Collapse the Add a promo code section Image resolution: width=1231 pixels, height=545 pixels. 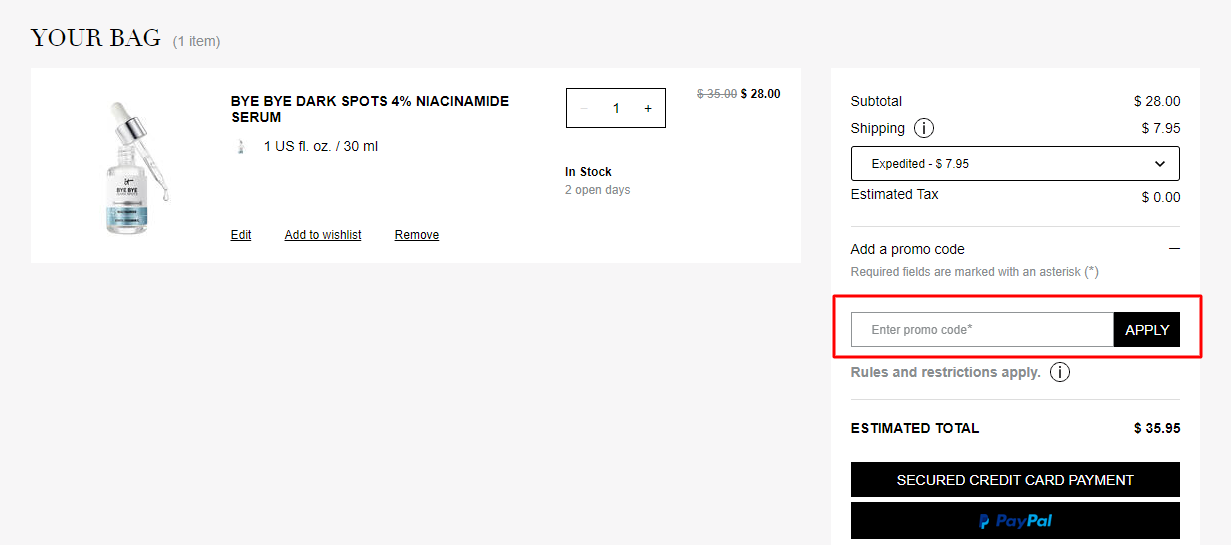pyautogui.click(x=1174, y=249)
